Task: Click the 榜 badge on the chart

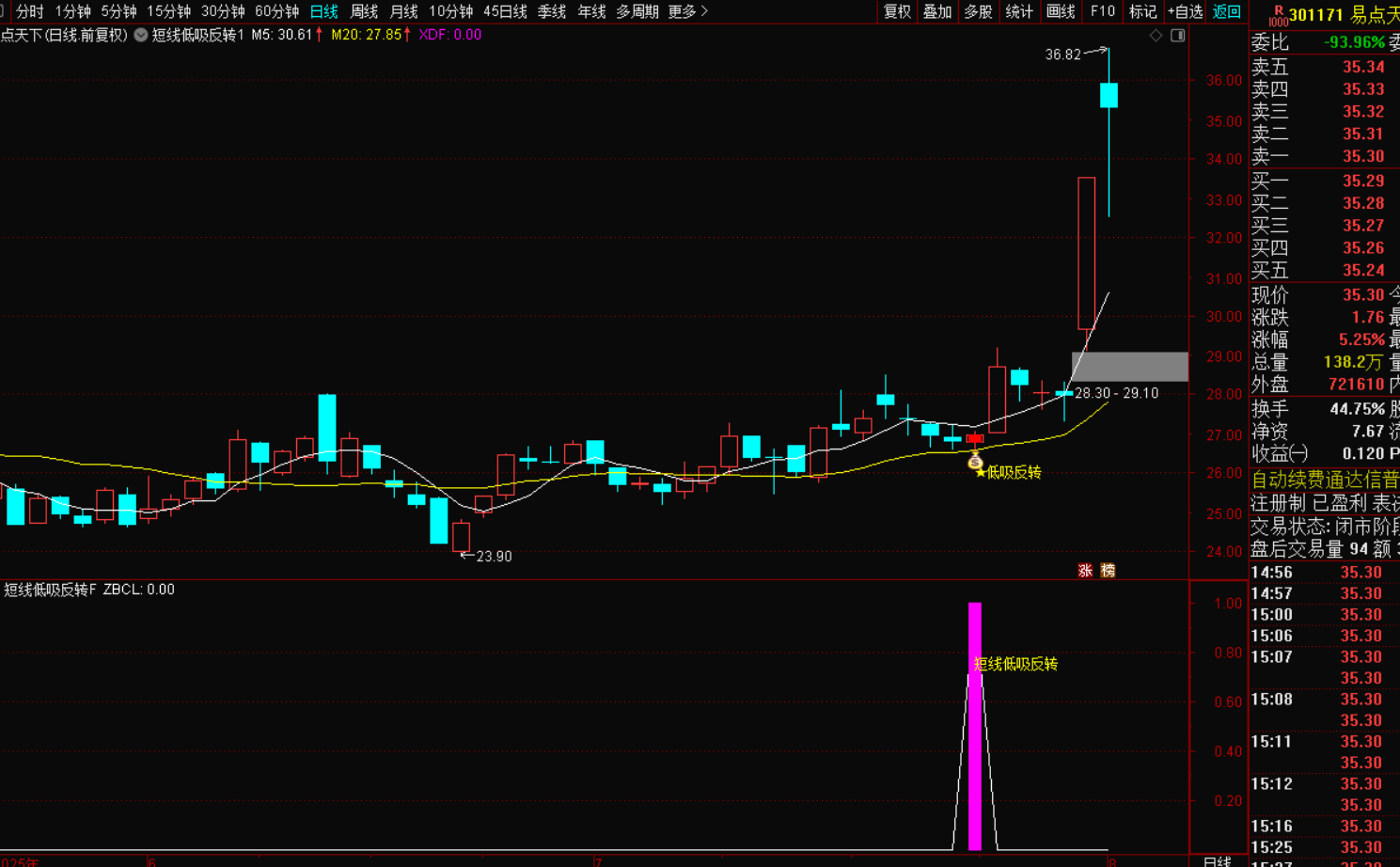Action: pos(1108,571)
